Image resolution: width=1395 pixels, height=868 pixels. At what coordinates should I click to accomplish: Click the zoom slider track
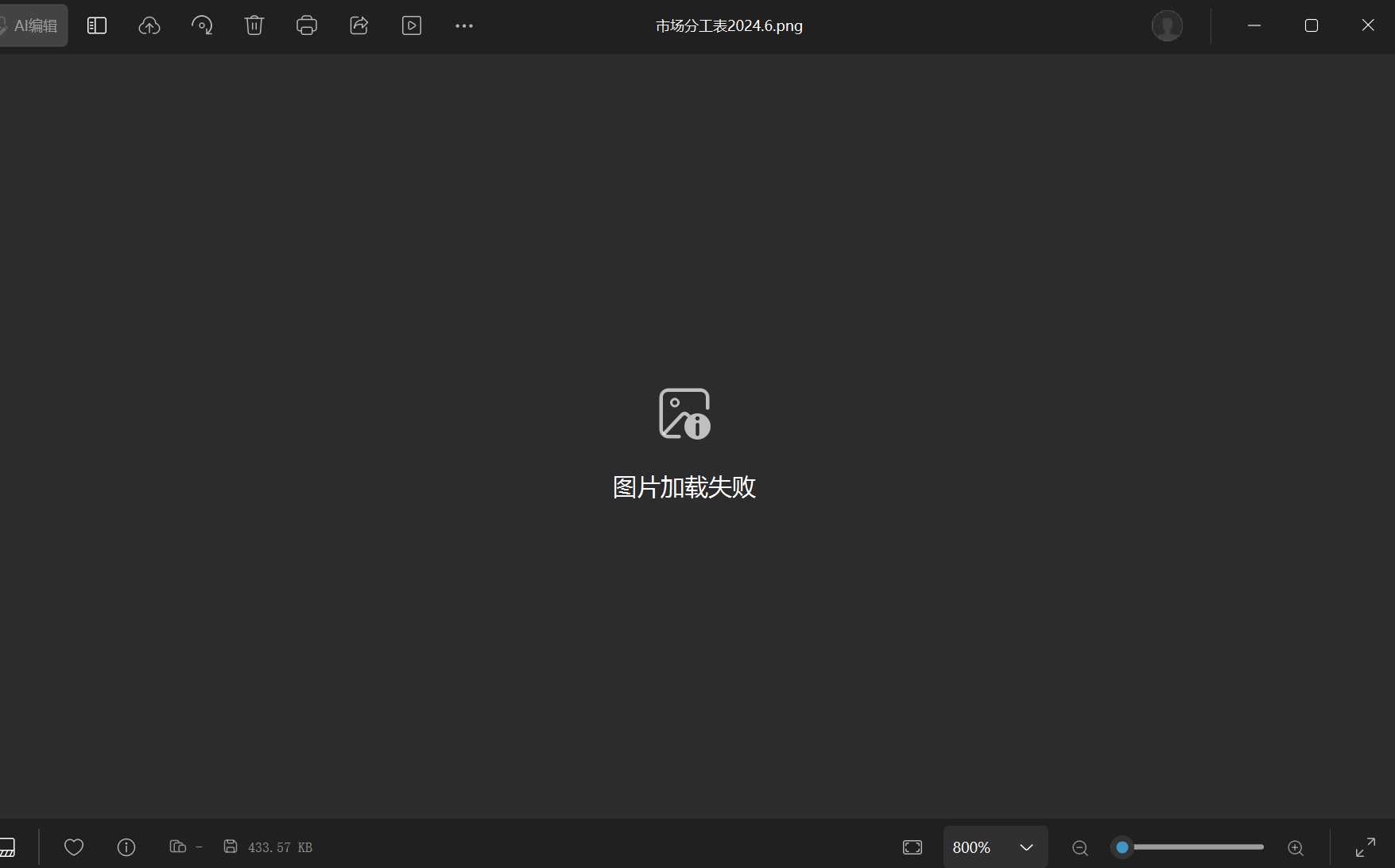coord(1199,847)
